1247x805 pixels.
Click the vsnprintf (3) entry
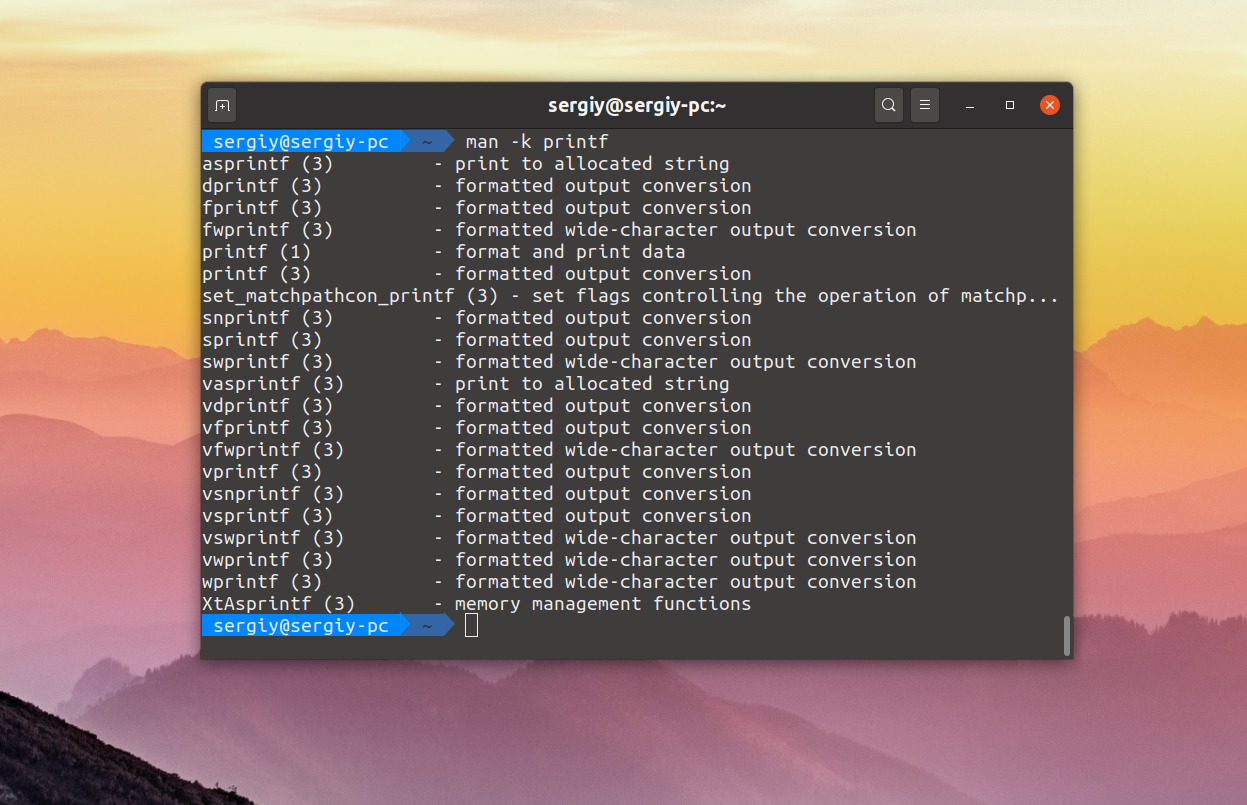[x=273, y=494]
